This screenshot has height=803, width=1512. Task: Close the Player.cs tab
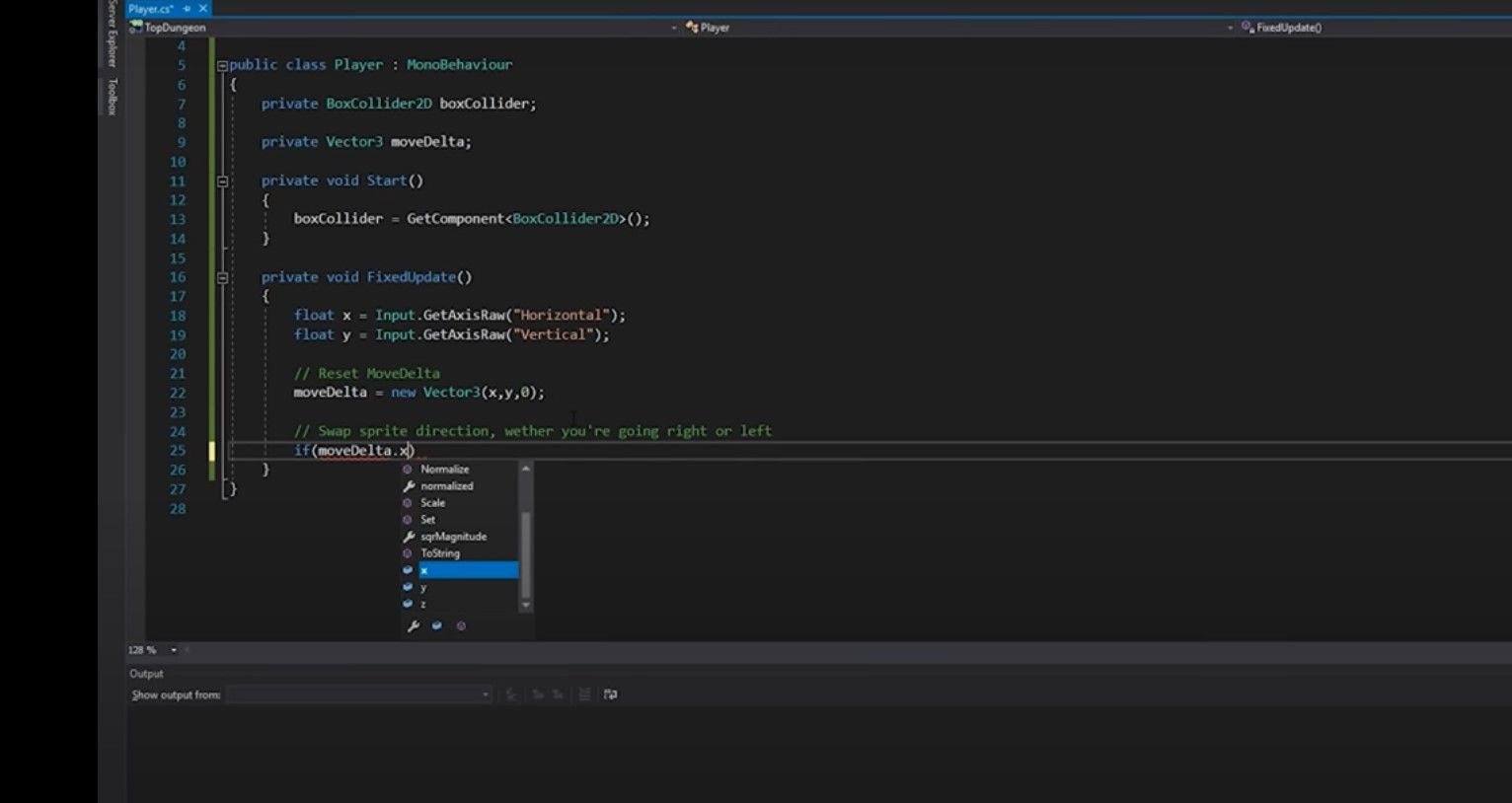click(x=202, y=8)
